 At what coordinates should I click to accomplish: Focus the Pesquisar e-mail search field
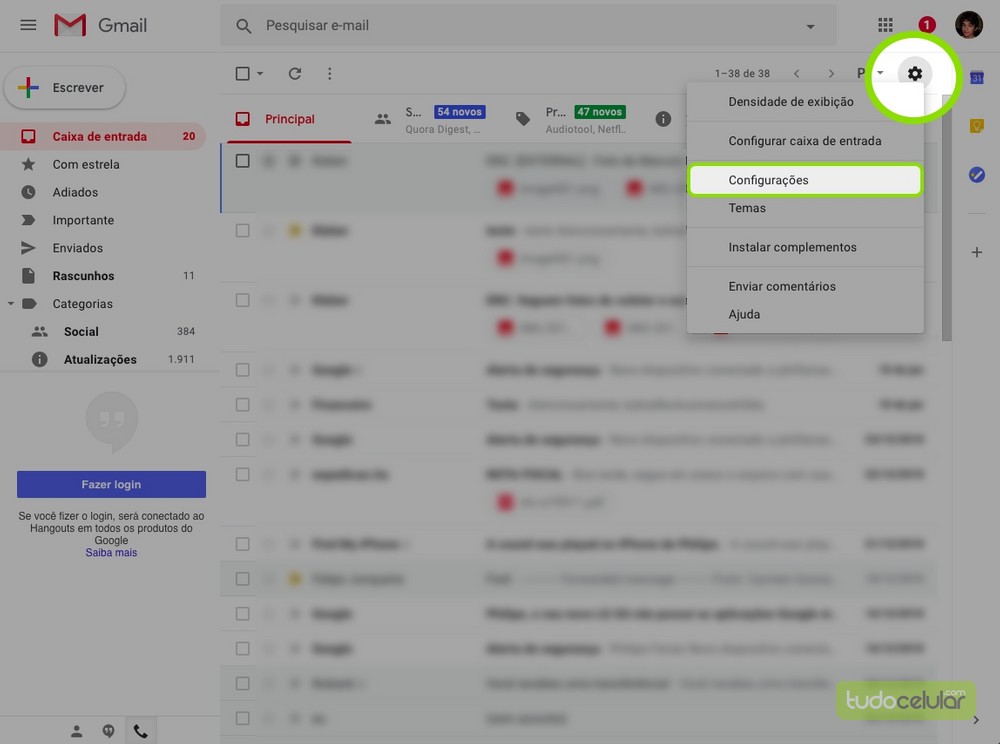click(x=520, y=26)
